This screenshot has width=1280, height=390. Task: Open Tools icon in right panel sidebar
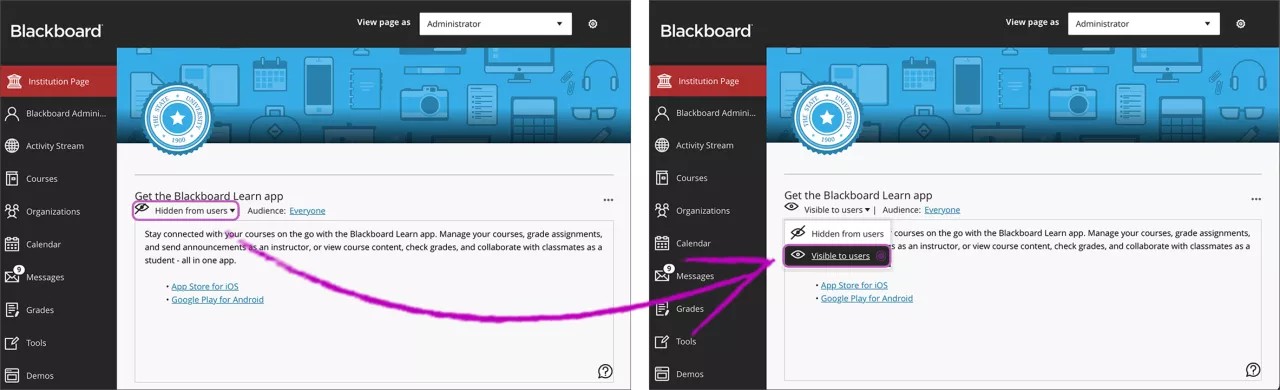point(662,342)
